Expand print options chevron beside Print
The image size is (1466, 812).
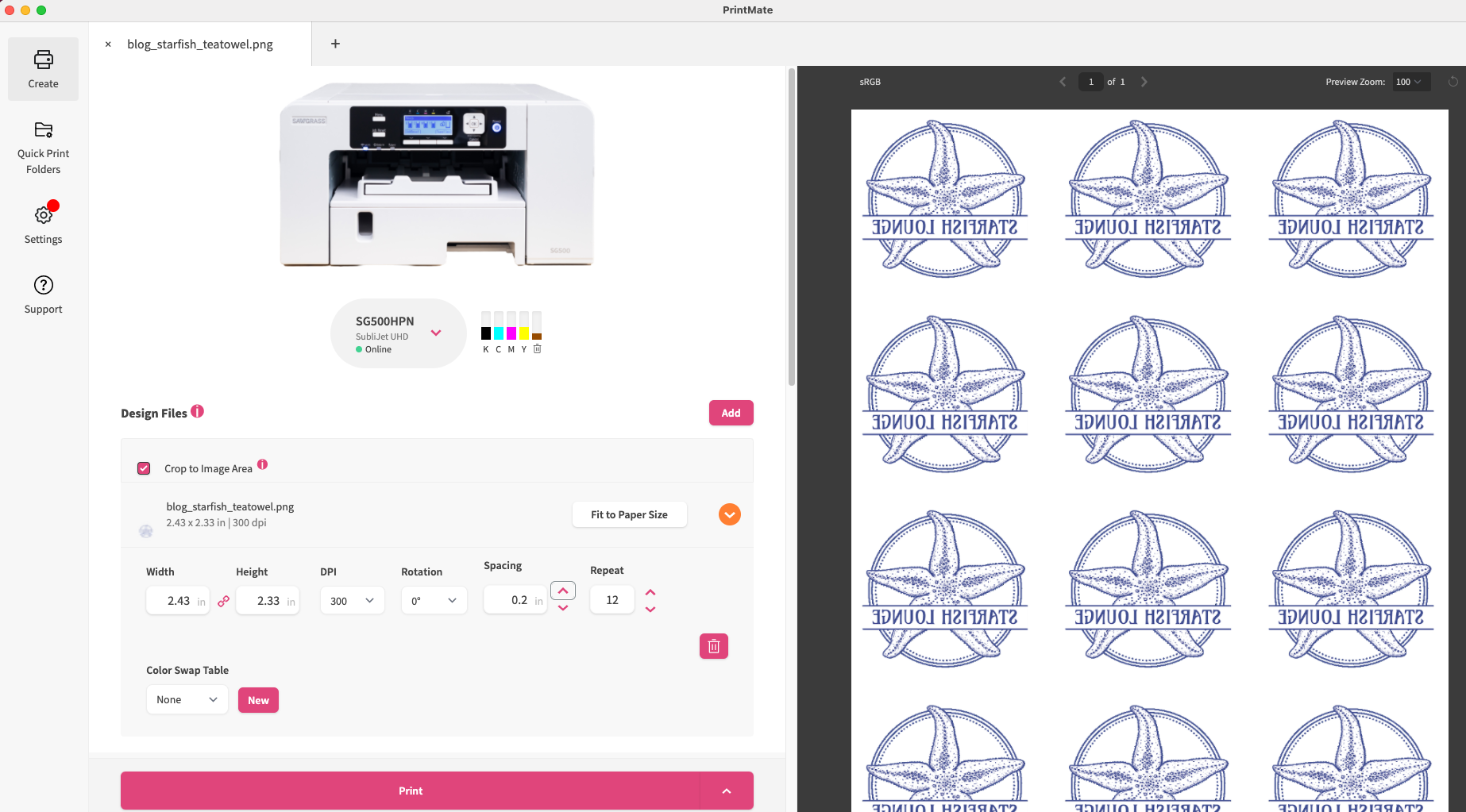(726, 791)
